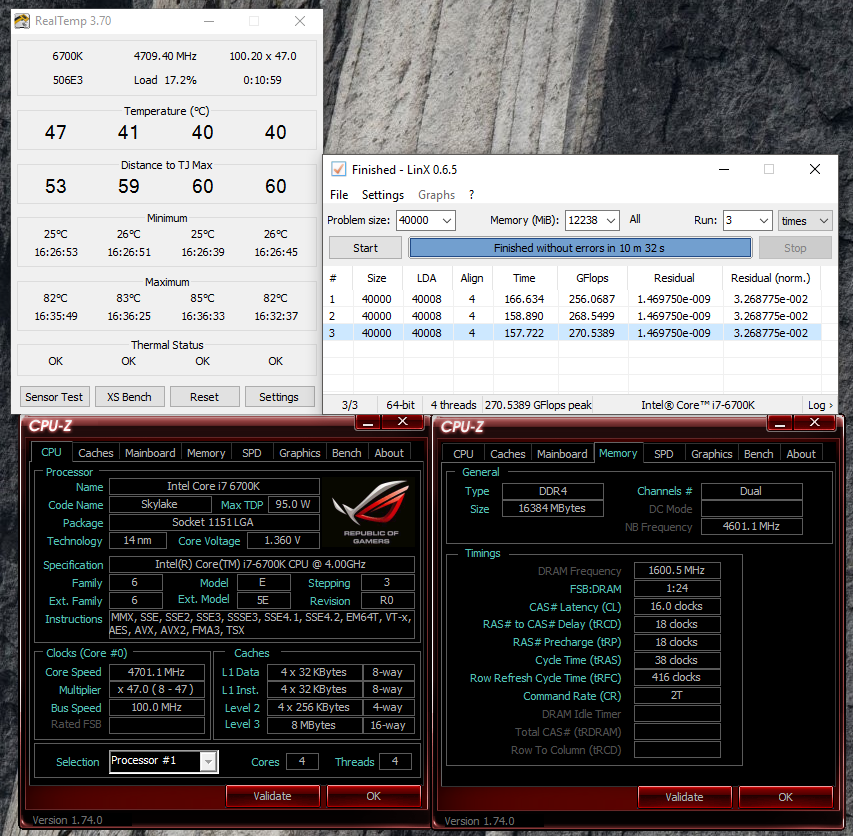The image size is (853, 836).
Task: Click the Core Voltage 1.360 V field
Action: tap(283, 541)
